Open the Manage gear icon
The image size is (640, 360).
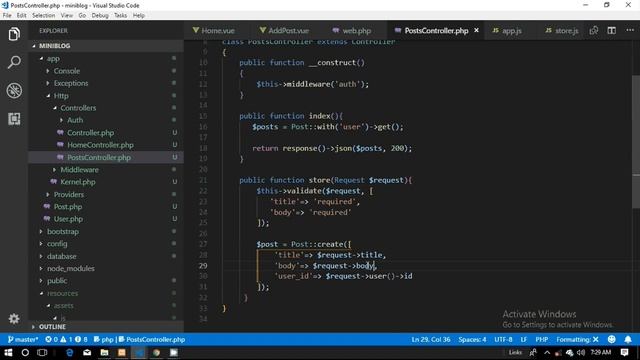click(14, 318)
